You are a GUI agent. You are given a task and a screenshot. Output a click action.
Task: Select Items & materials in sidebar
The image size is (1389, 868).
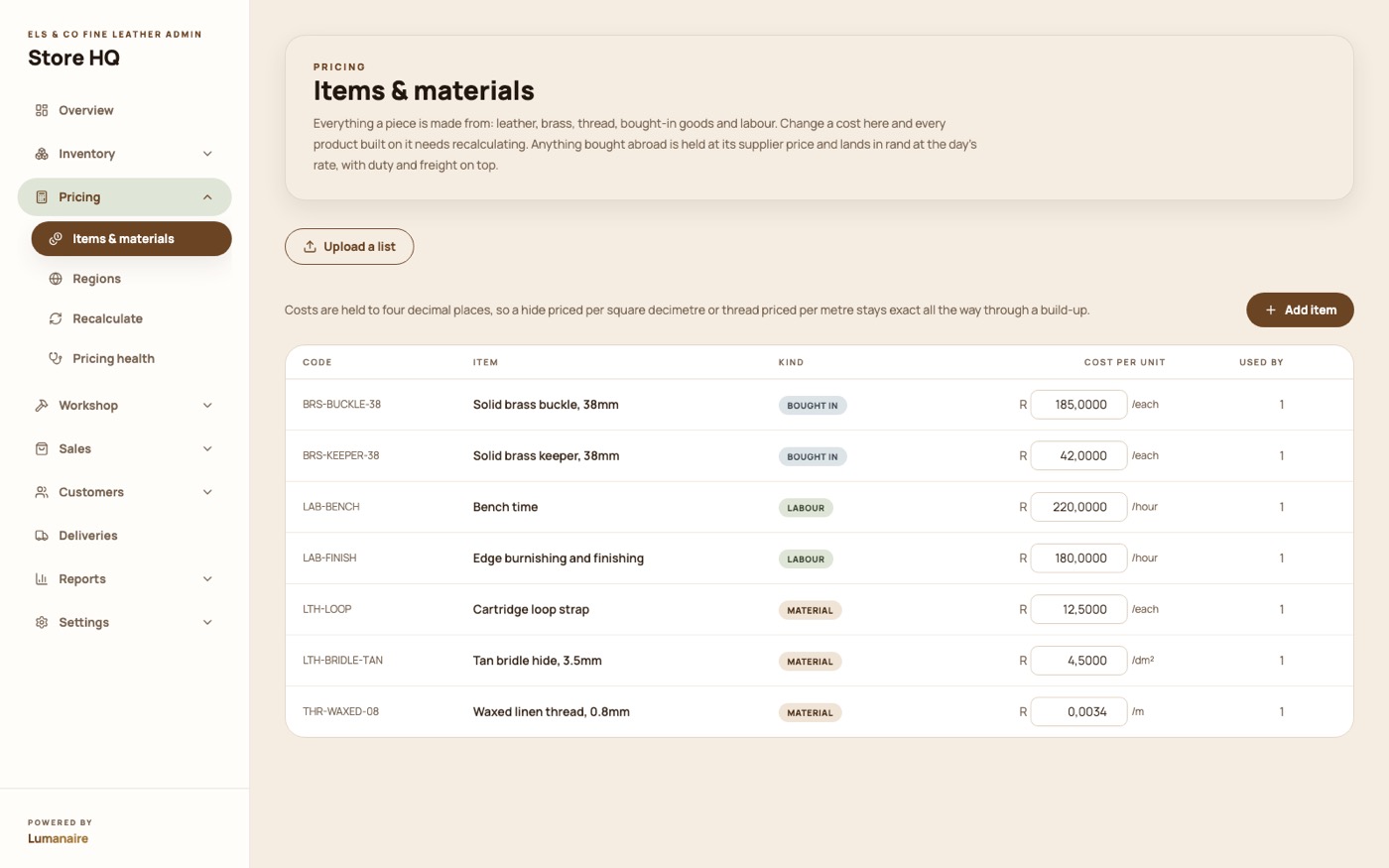pyautogui.click(x=131, y=239)
